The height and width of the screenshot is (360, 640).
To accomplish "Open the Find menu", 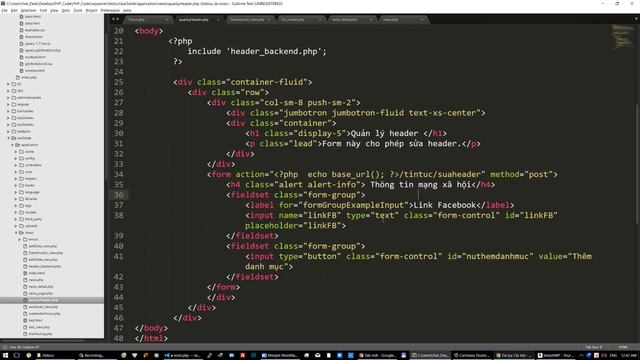I will coord(43,10).
